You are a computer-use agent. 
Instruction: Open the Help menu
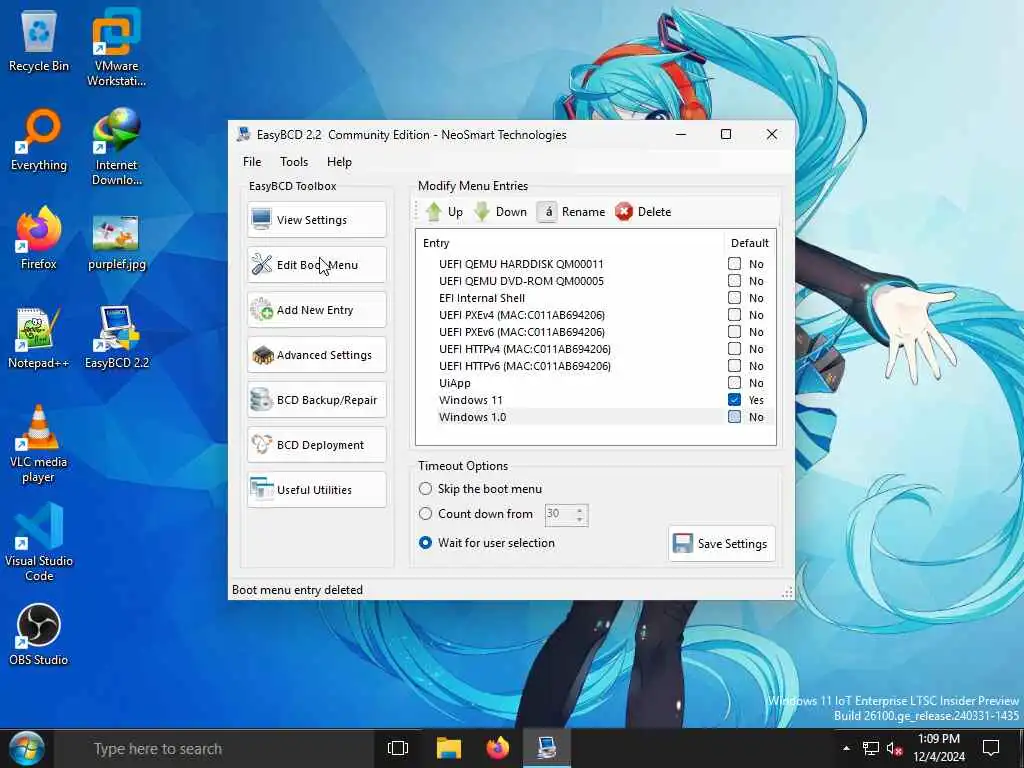pos(339,162)
